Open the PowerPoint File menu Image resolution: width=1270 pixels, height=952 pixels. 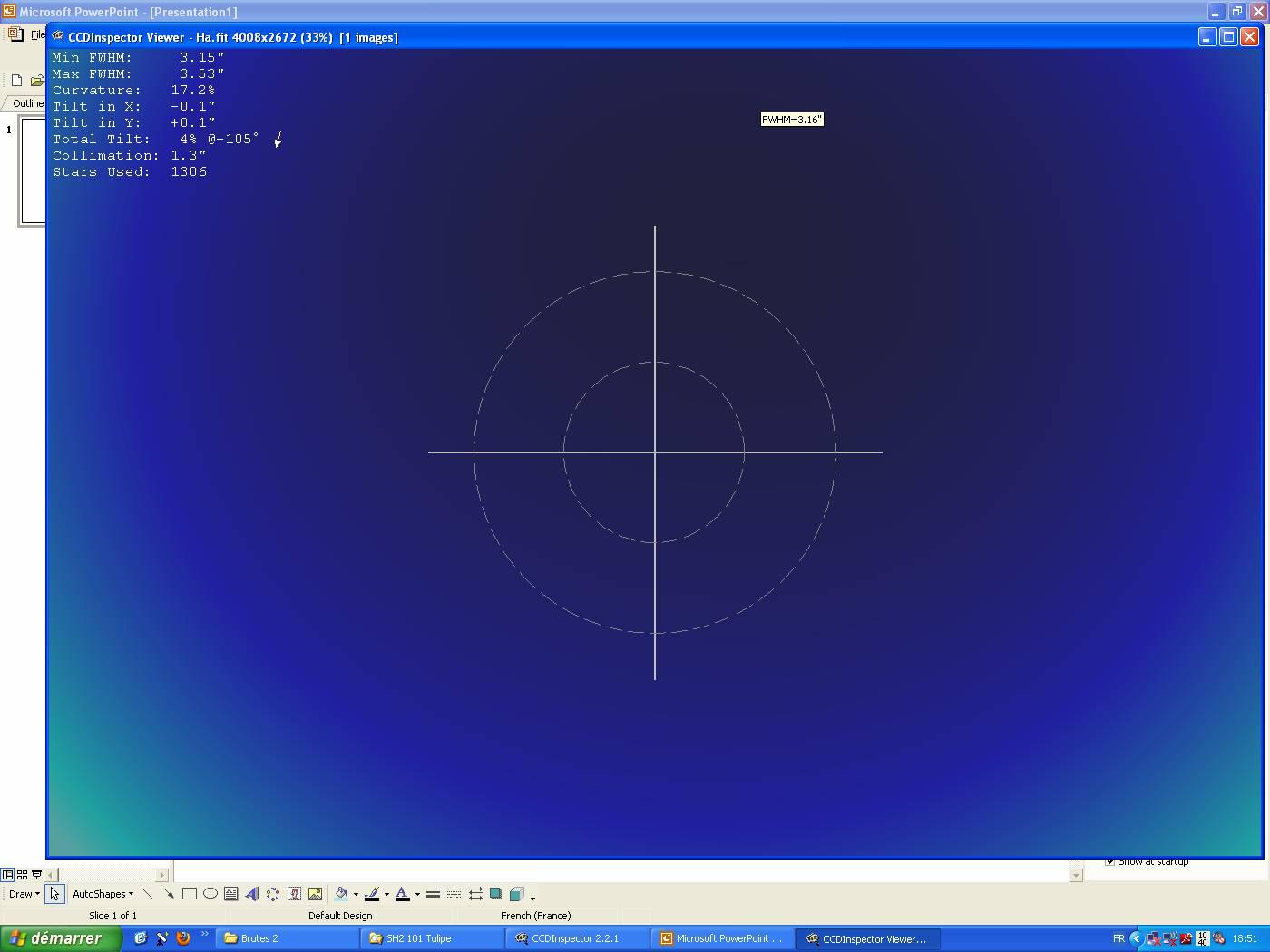[x=38, y=34]
